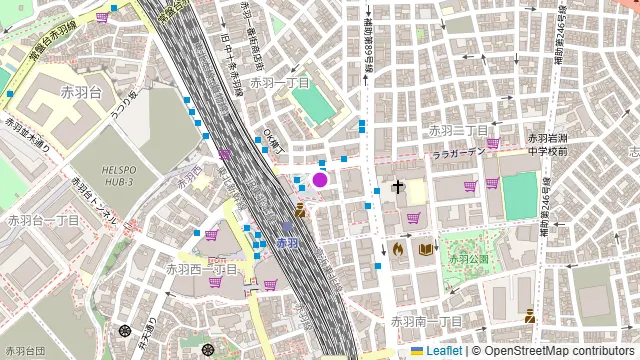Click the 赤羽南一丁目 label
640x360 pixels.
coord(427,322)
